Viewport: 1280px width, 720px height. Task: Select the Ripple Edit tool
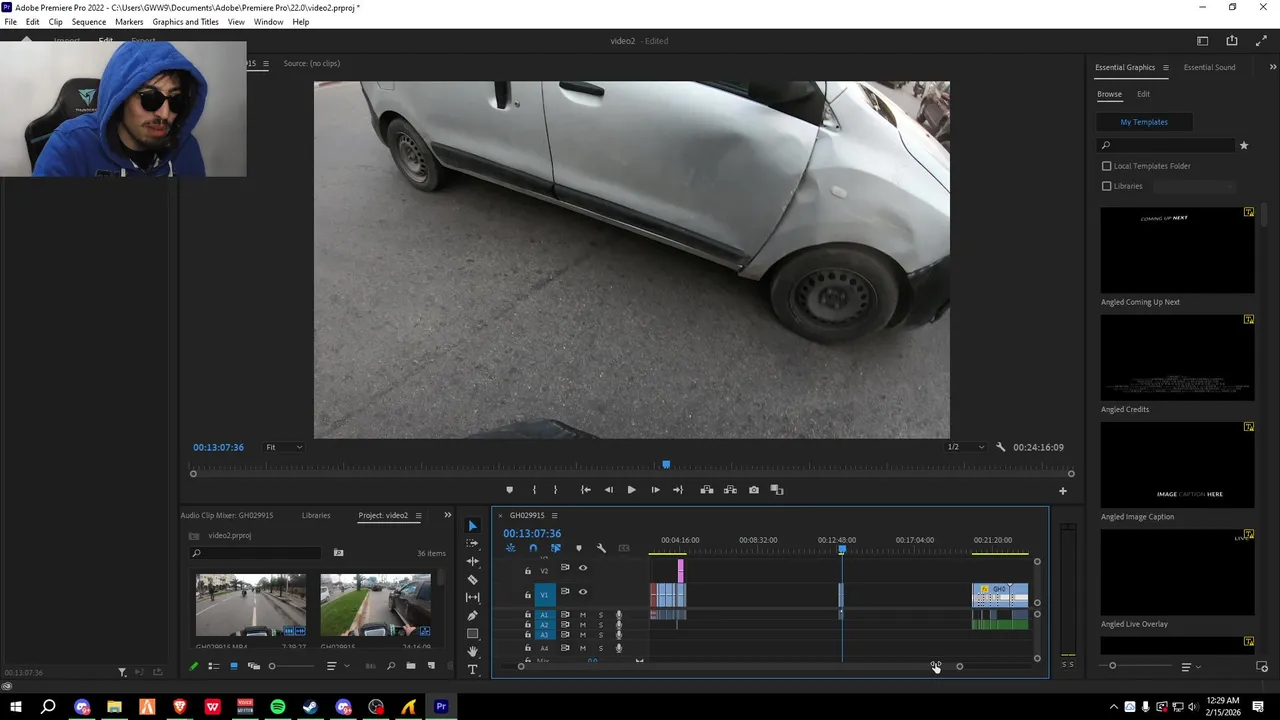(473, 561)
